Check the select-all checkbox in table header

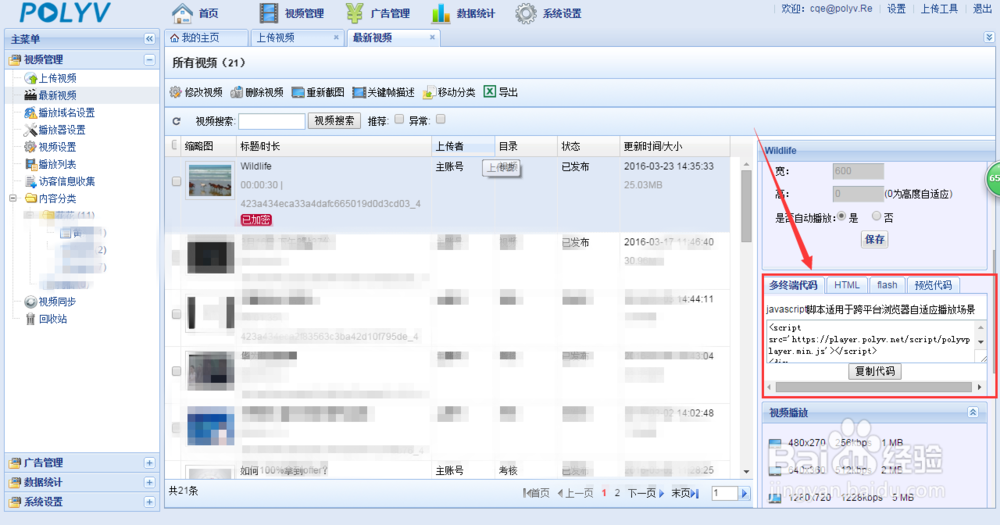pyautogui.click(x=174, y=145)
